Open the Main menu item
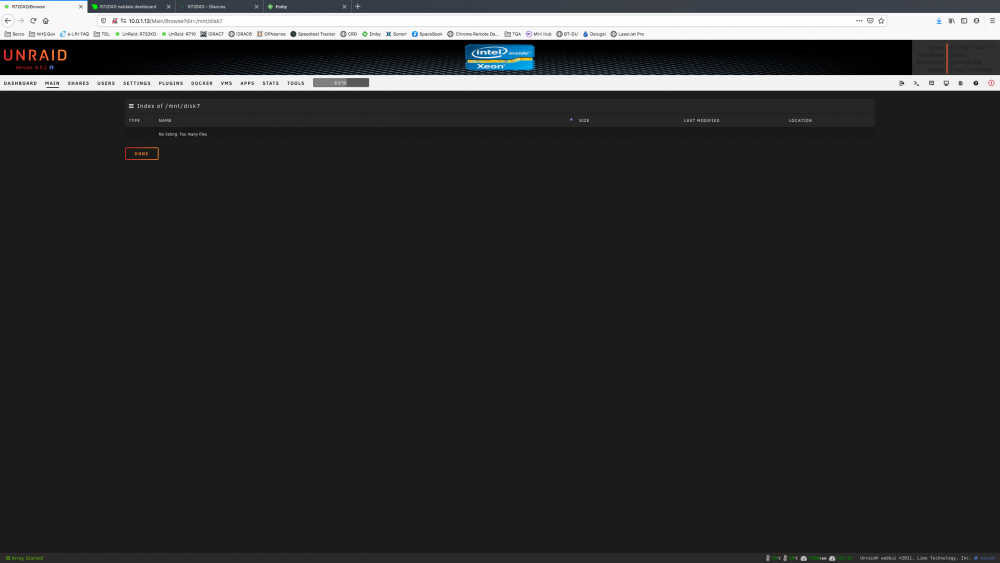The width and height of the screenshot is (1000, 563). click(52, 83)
